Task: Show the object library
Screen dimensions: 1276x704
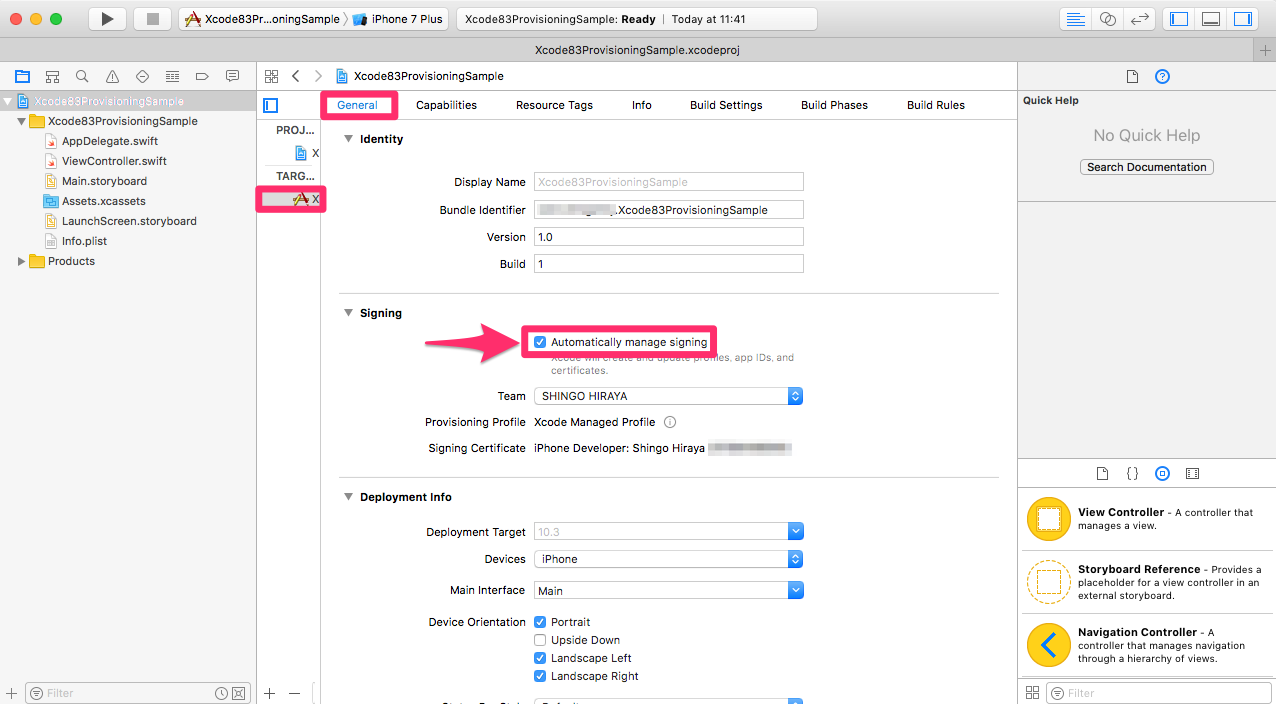Action: point(1162,473)
